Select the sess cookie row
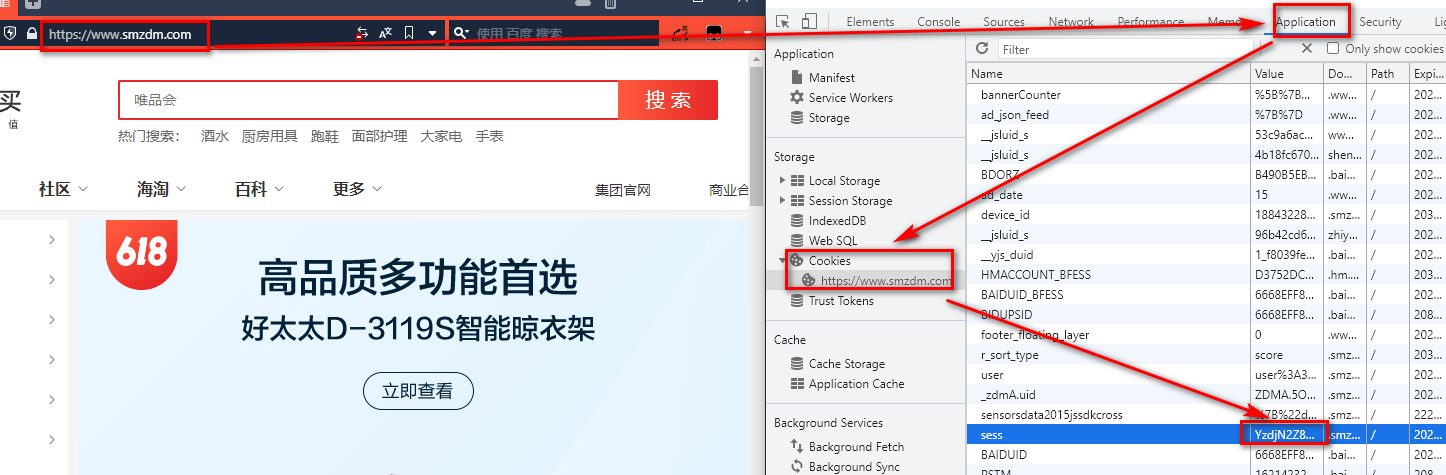 pyautogui.click(x=1206, y=435)
